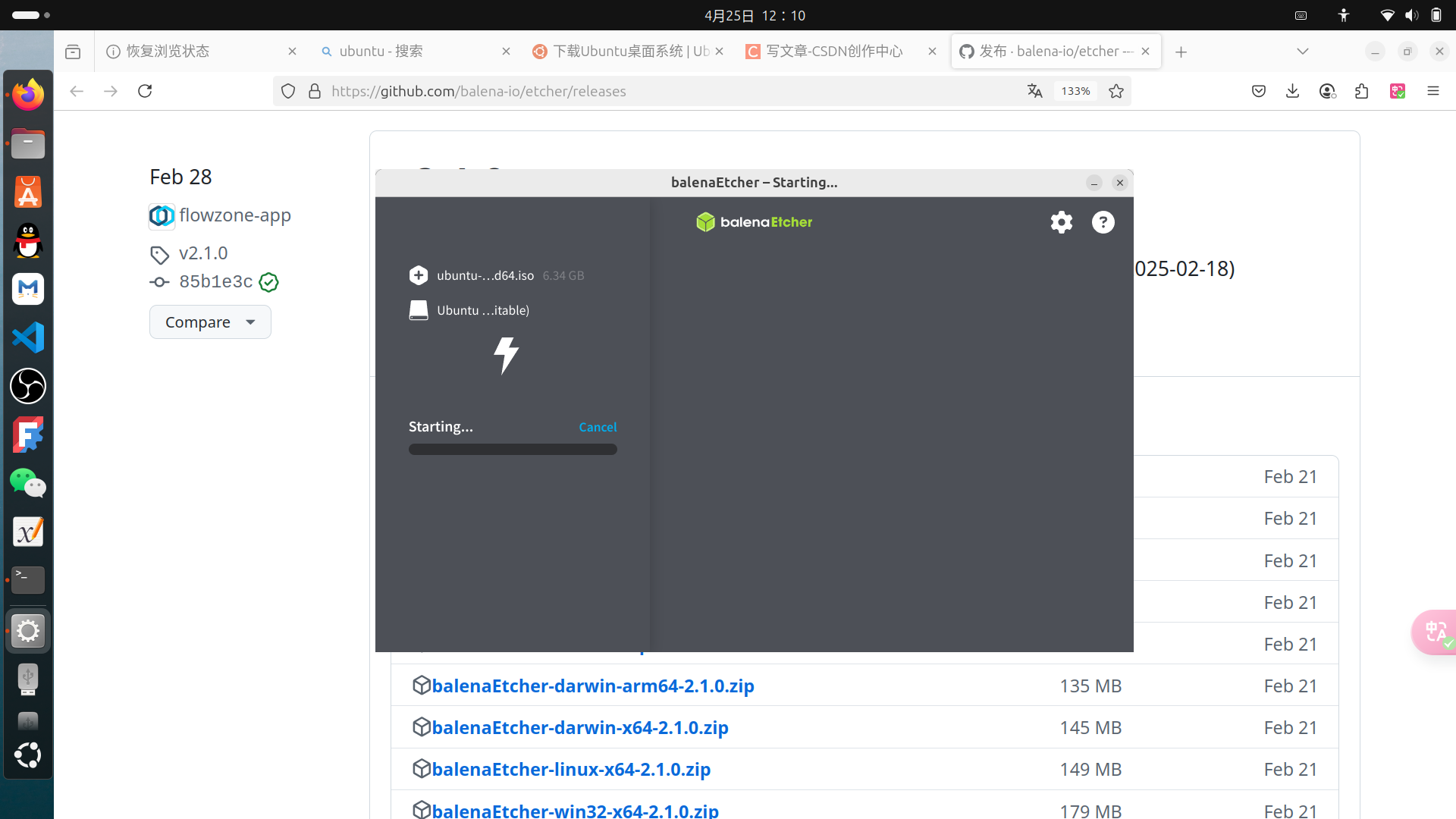This screenshot has width=1456, height=819.
Task: Open balenaEtcher settings gear
Action: pos(1061,222)
